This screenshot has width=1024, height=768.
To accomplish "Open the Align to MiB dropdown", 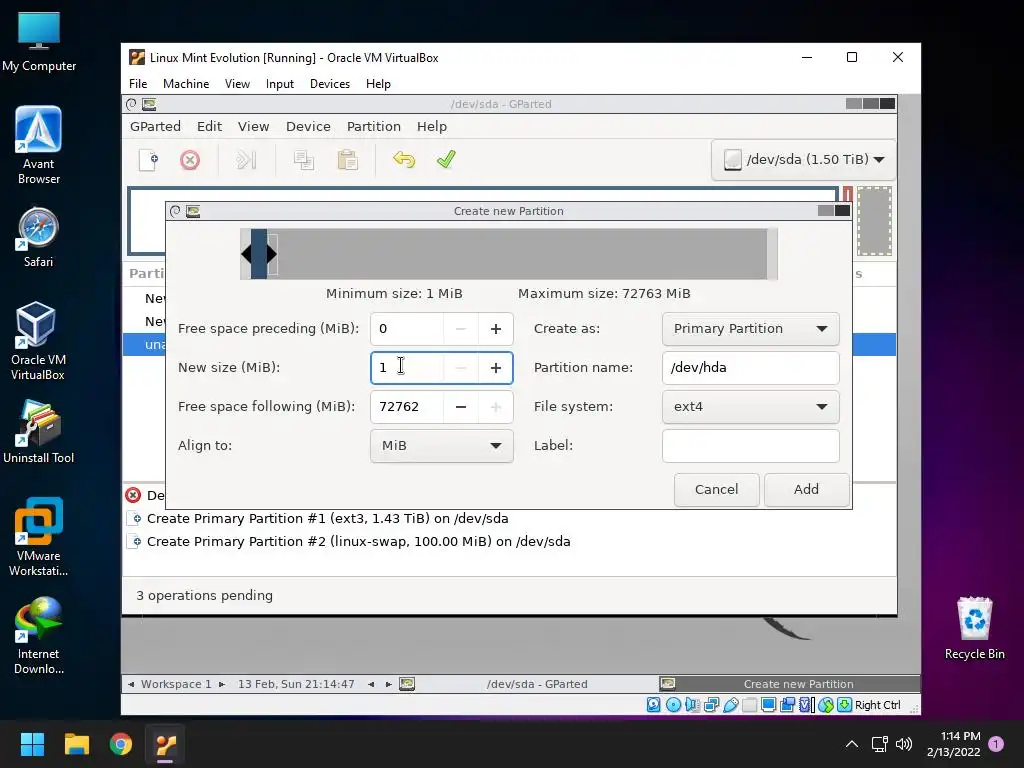I will (441, 445).
